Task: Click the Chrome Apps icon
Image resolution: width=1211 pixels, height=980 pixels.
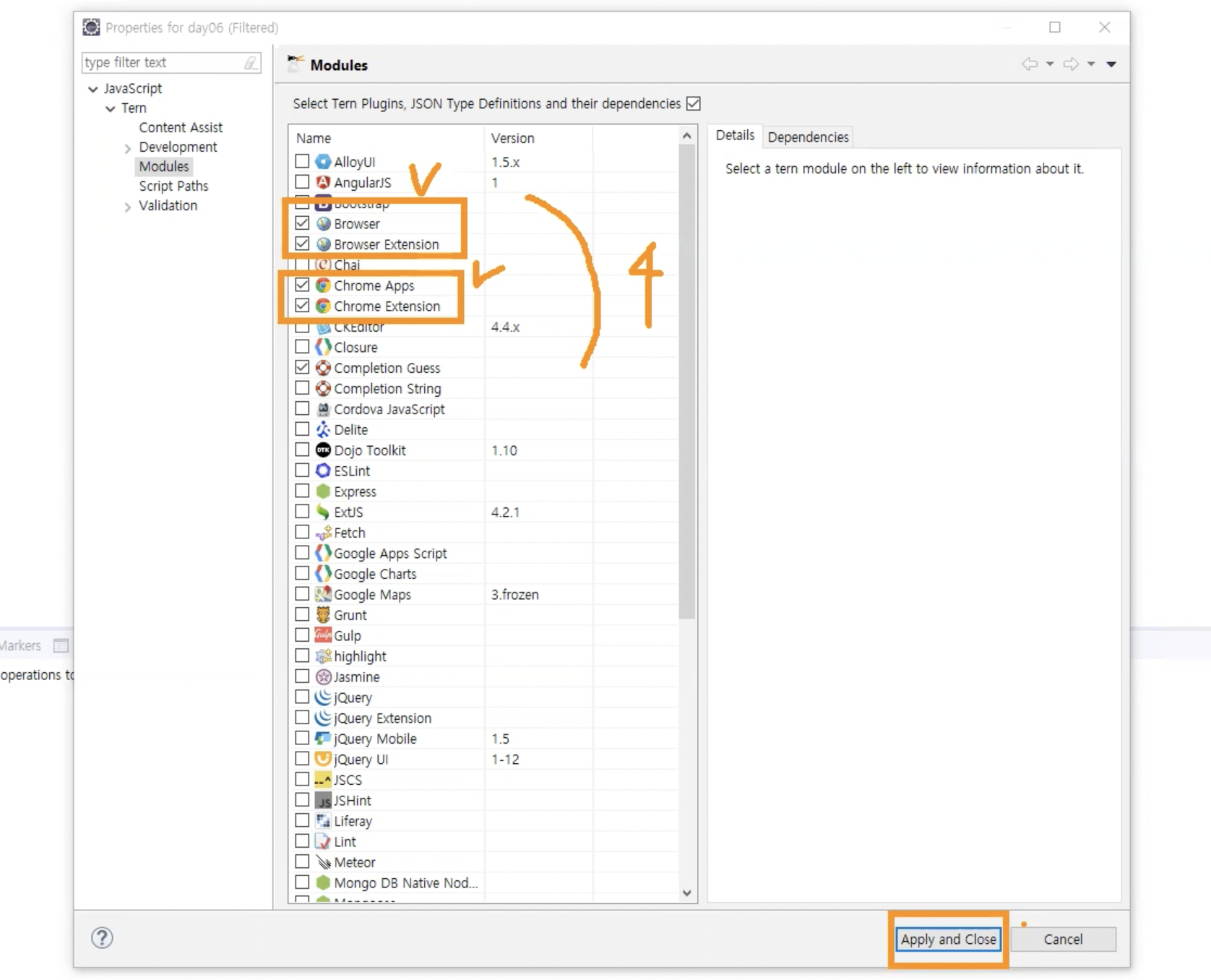Action: click(x=323, y=285)
